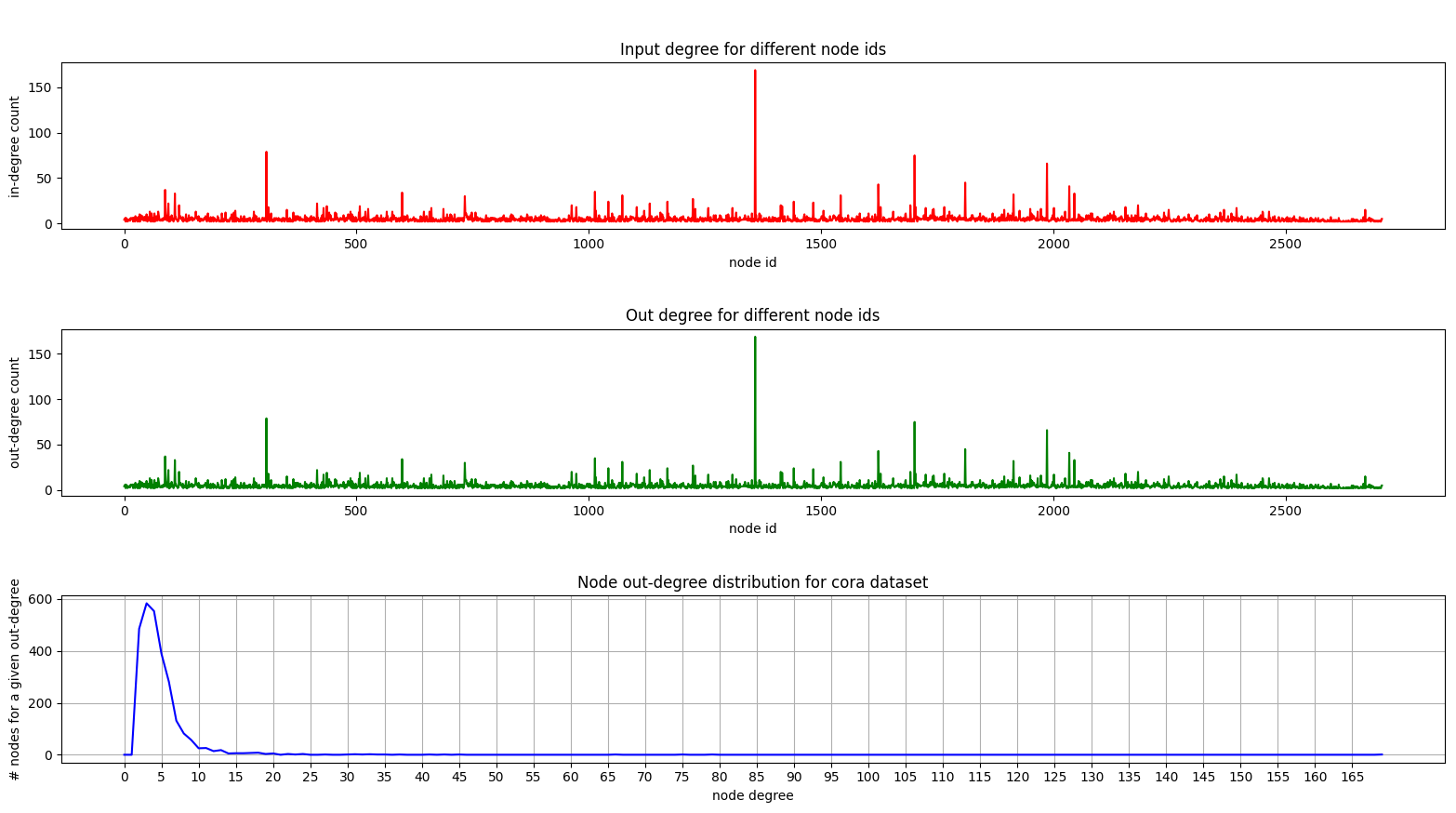Select the "out-degree count" y-axis label

[14, 412]
